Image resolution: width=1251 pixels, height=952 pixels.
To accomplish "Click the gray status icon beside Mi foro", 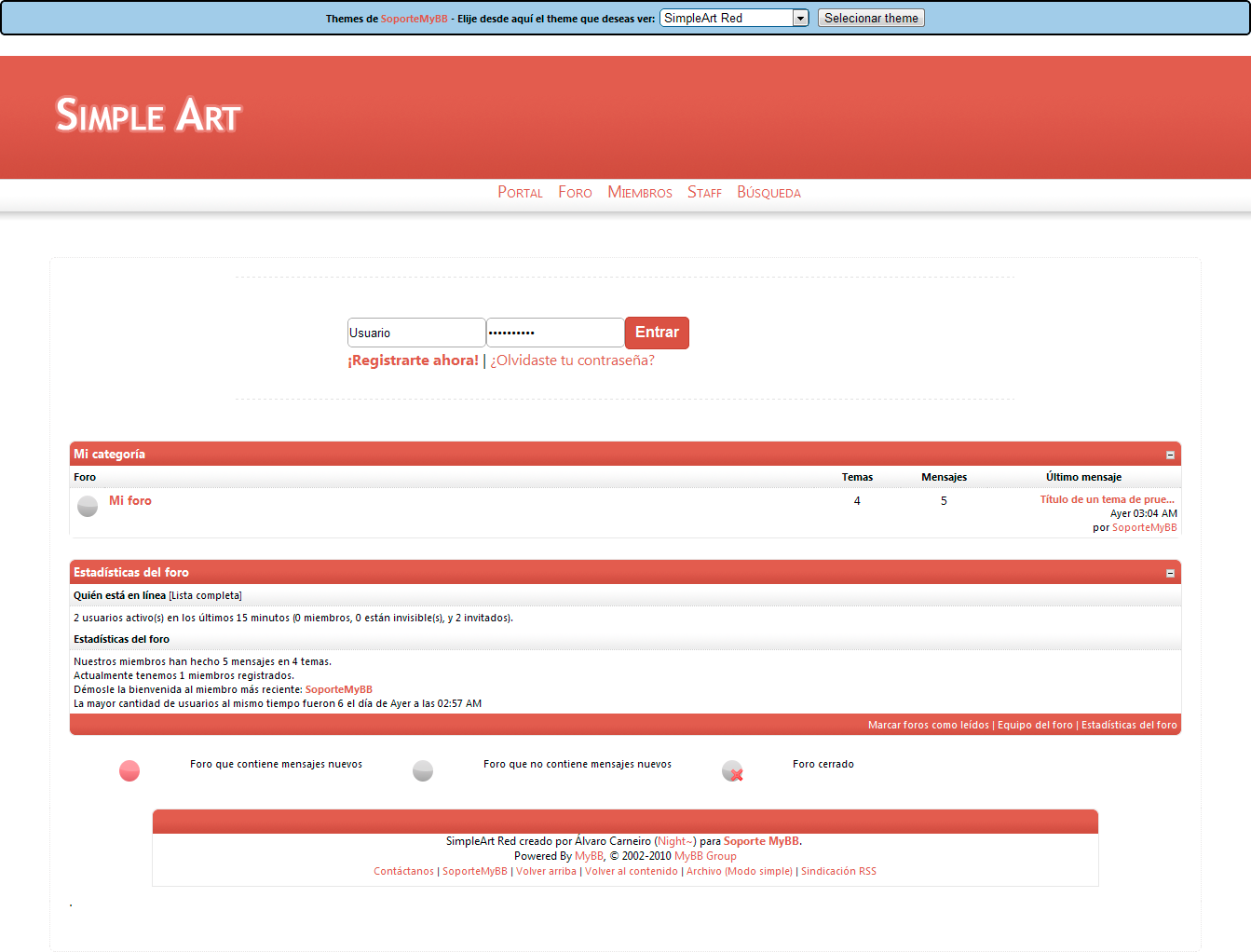I will (x=88, y=506).
